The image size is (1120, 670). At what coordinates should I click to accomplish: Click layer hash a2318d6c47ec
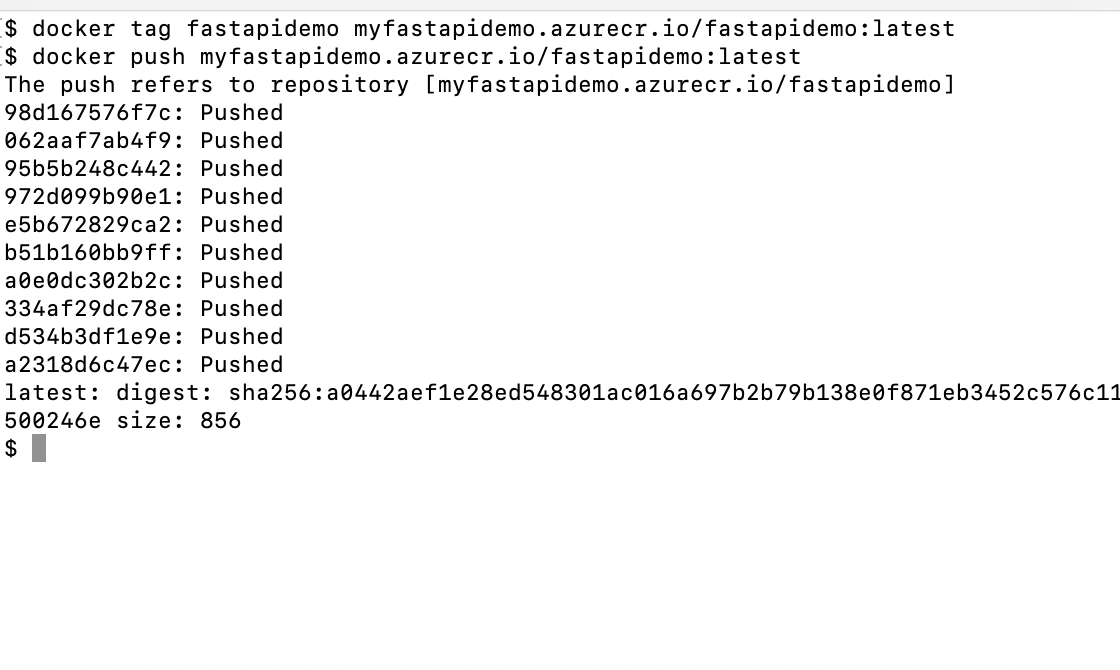[x=89, y=364]
